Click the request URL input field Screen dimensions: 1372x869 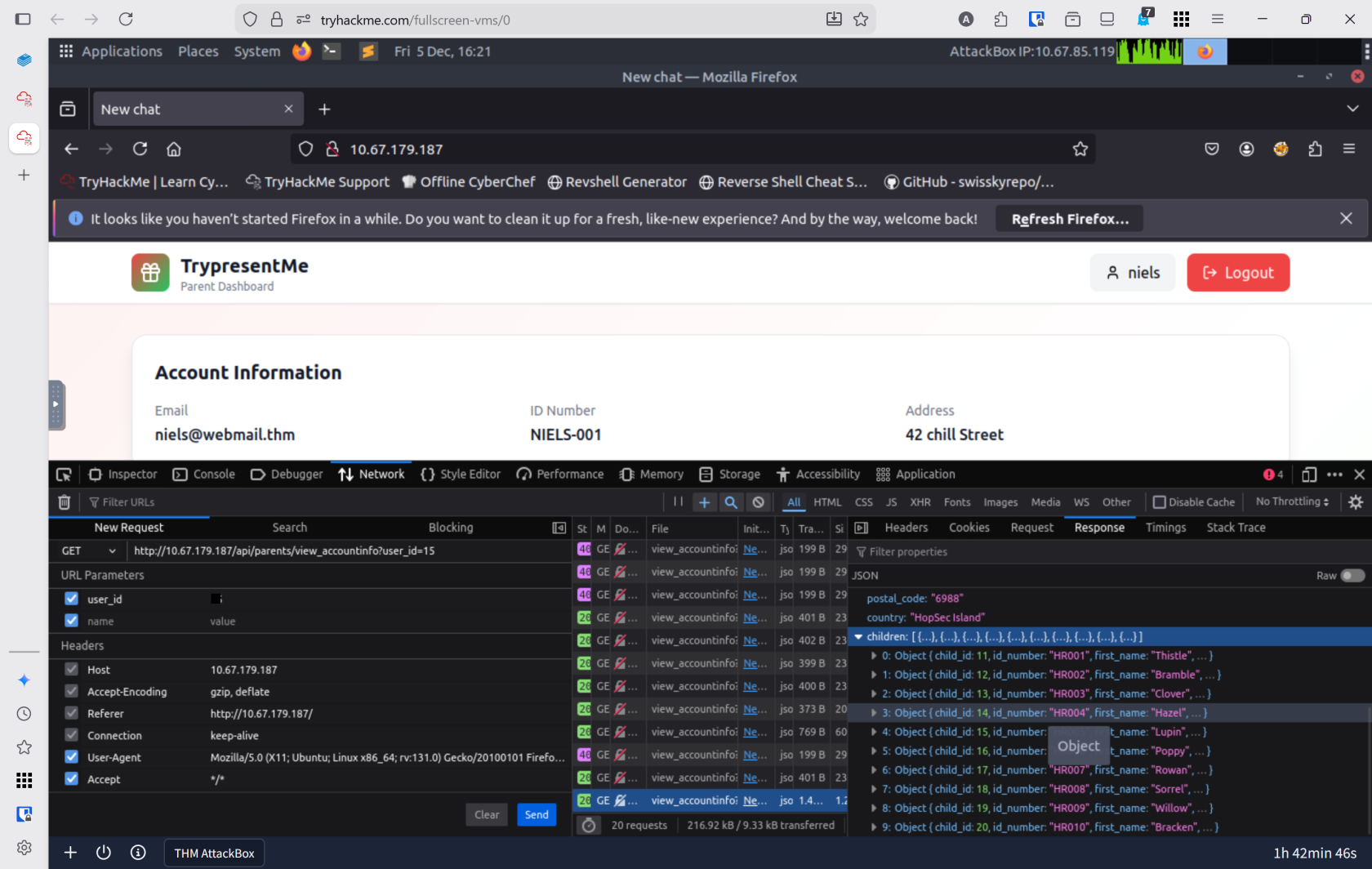tap(348, 551)
